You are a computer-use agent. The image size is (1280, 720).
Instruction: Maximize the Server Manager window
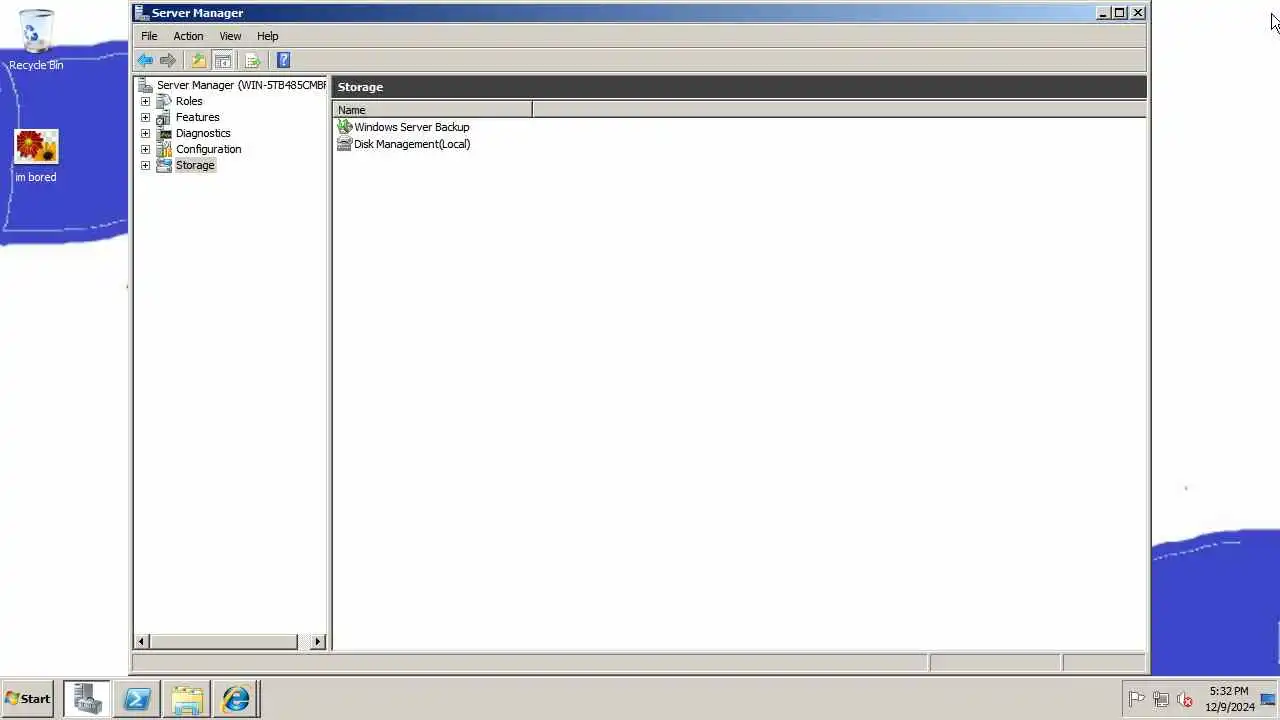[x=1120, y=13]
